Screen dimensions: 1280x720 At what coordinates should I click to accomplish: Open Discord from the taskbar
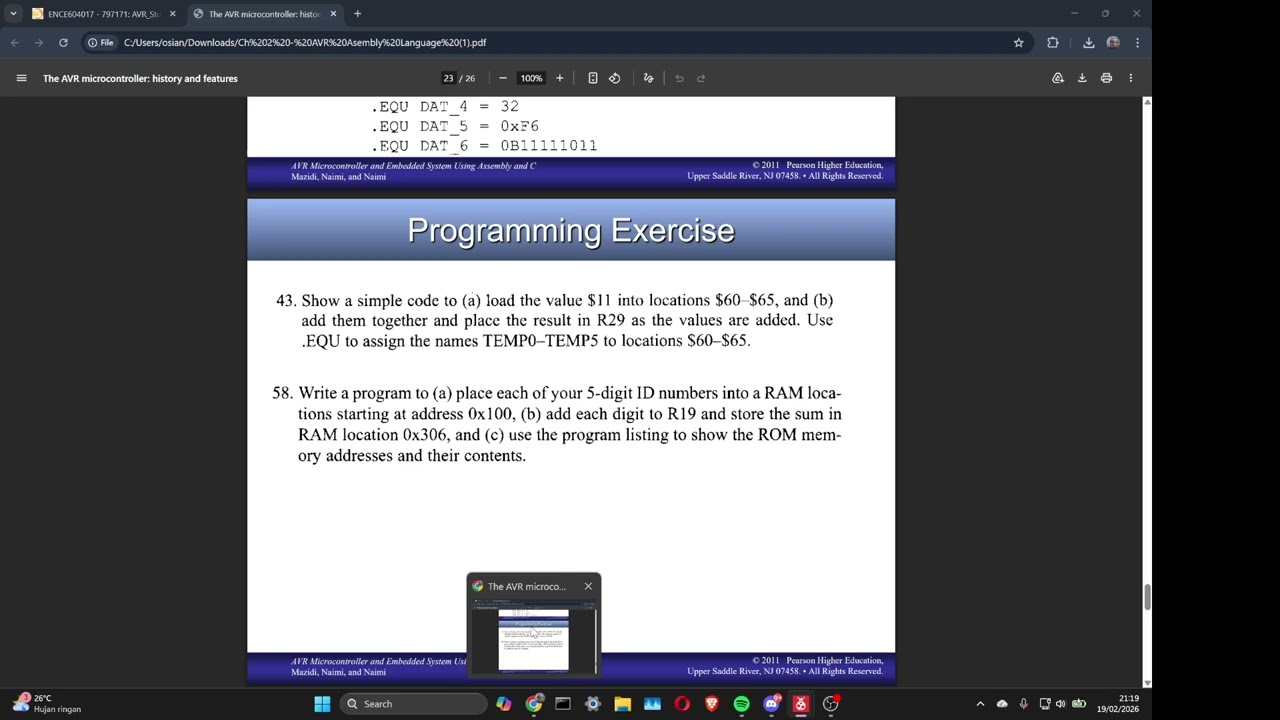click(x=771, y=704)
